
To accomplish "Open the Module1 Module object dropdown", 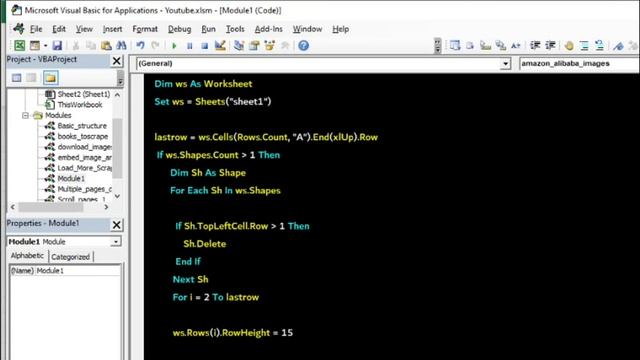I will [116, 242].
